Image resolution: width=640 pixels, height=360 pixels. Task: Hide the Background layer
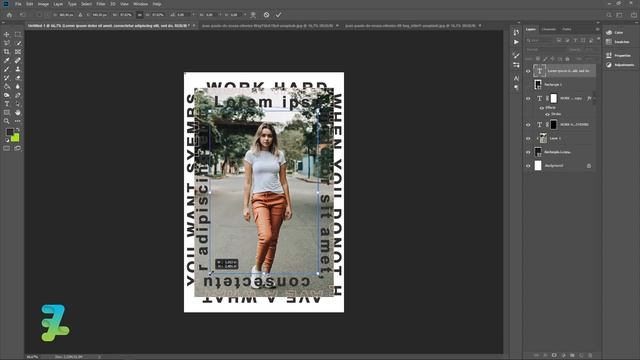(x=528, y=166)
